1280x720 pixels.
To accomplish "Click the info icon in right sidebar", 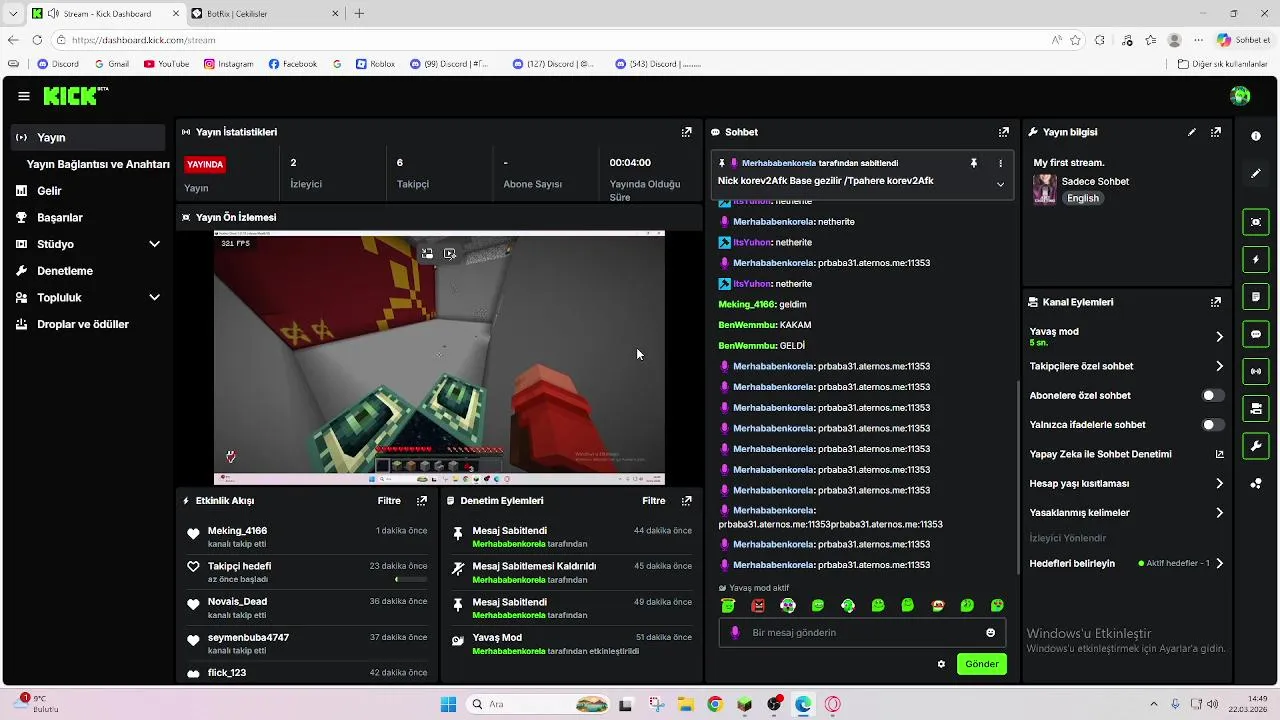I will coord(1256,136).
